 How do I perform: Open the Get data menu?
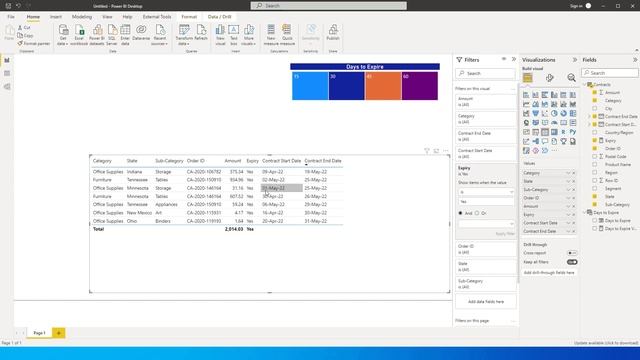(63, 35)
